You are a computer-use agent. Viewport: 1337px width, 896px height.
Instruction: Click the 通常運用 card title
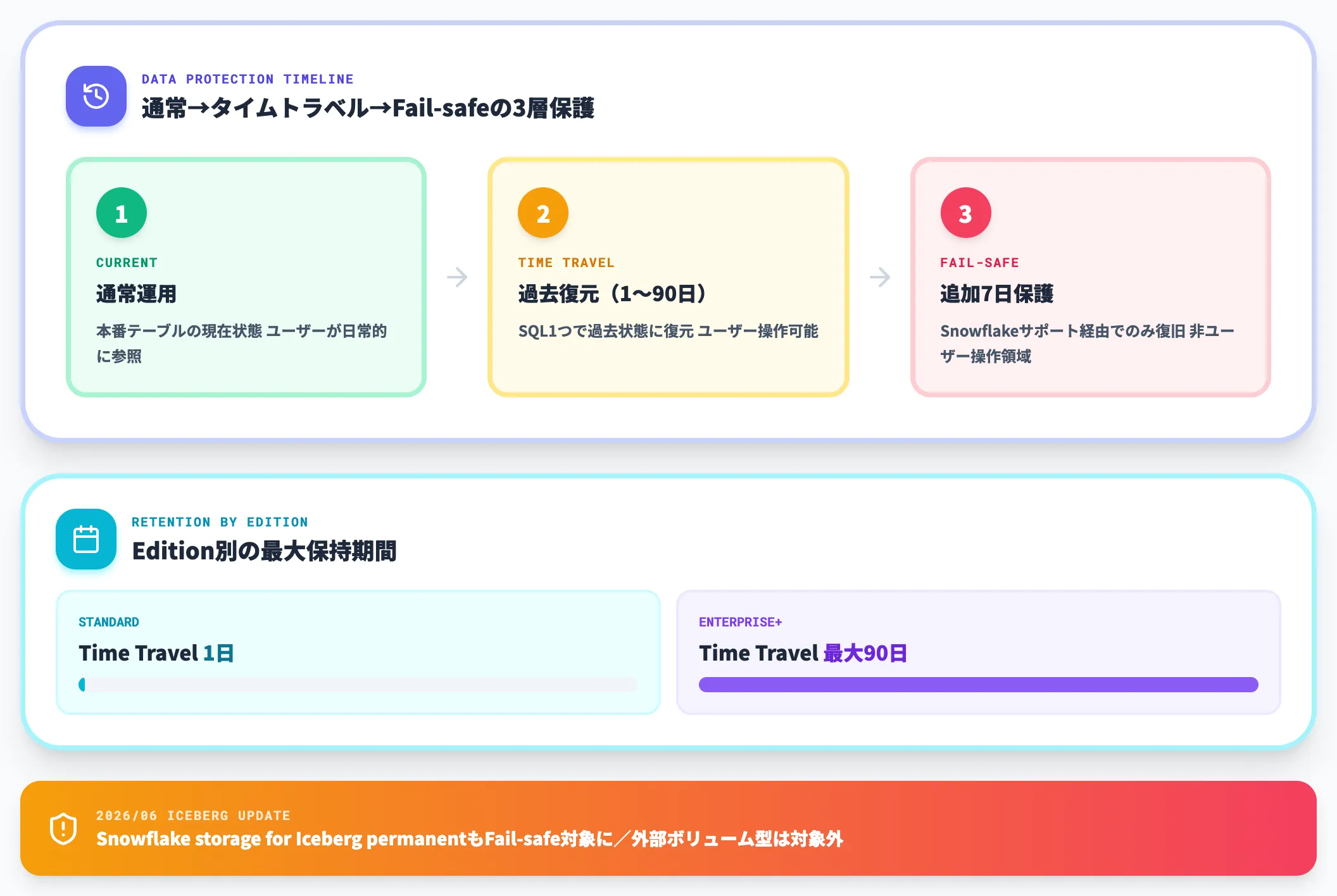point(136,294)
